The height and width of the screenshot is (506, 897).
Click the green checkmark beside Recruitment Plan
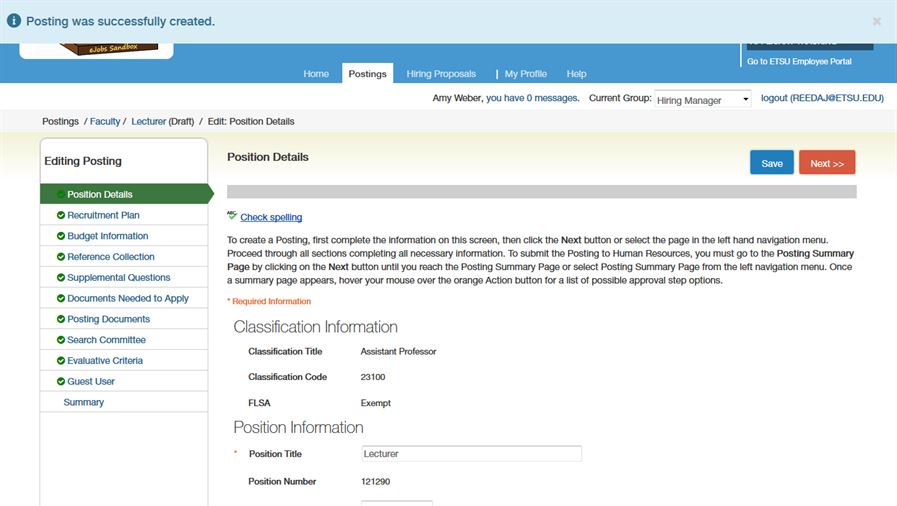(61, 215)
